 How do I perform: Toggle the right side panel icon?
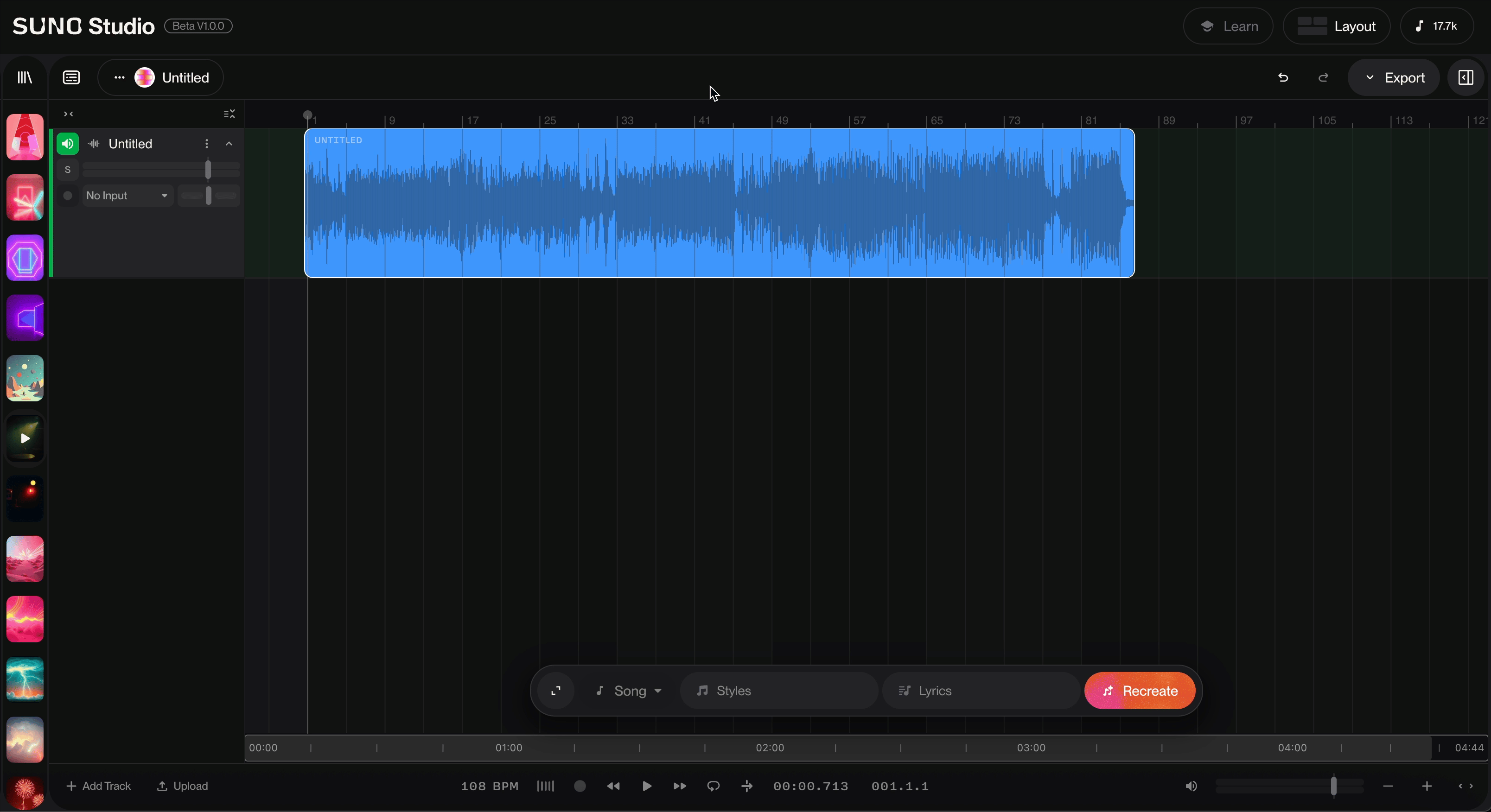point(1466,77)
